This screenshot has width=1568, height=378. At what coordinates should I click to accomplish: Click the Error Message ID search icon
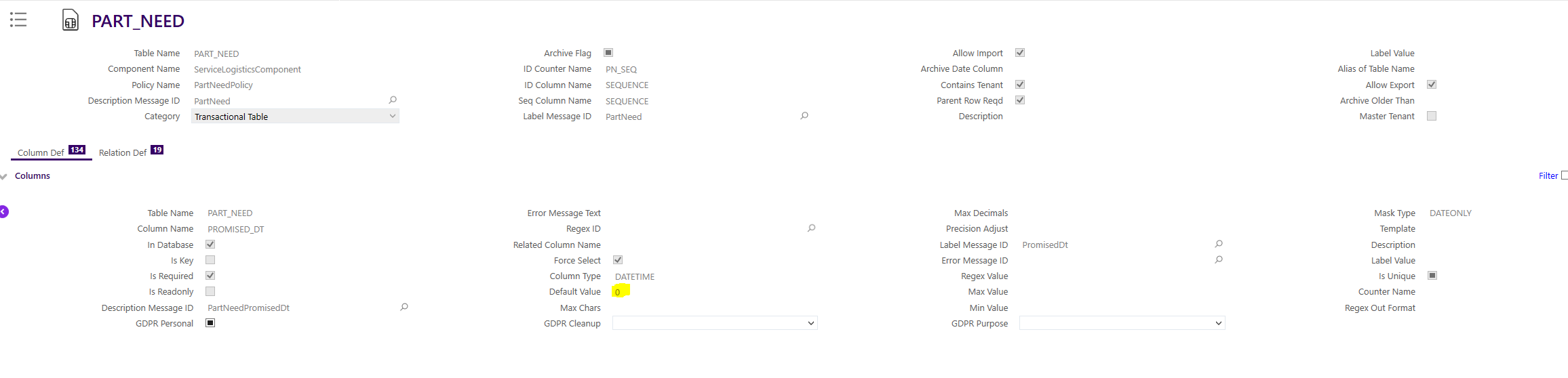tap(1219, 259)
